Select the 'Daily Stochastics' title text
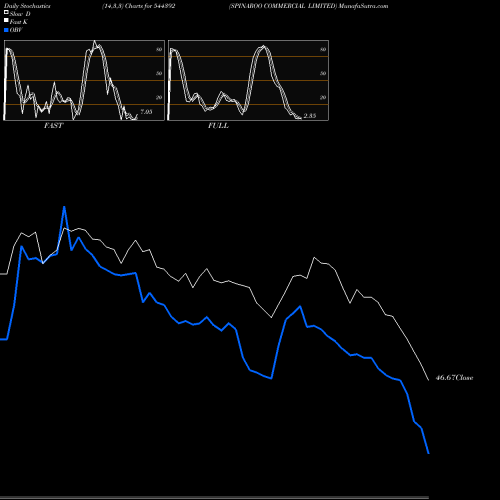 coord(27,6)
